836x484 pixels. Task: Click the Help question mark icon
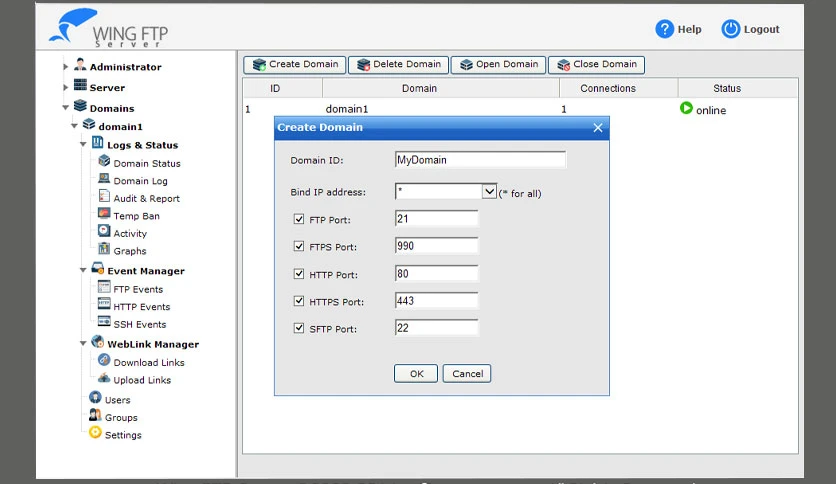click(x=664, y=29)
